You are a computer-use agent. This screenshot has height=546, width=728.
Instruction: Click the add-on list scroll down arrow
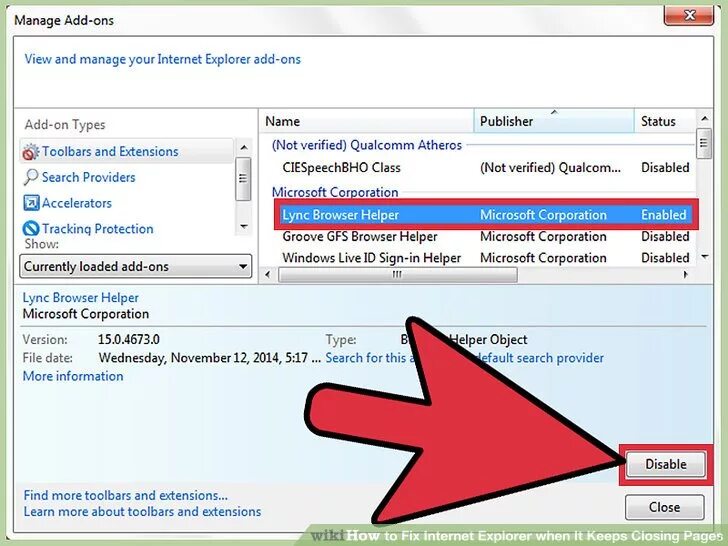704,257
